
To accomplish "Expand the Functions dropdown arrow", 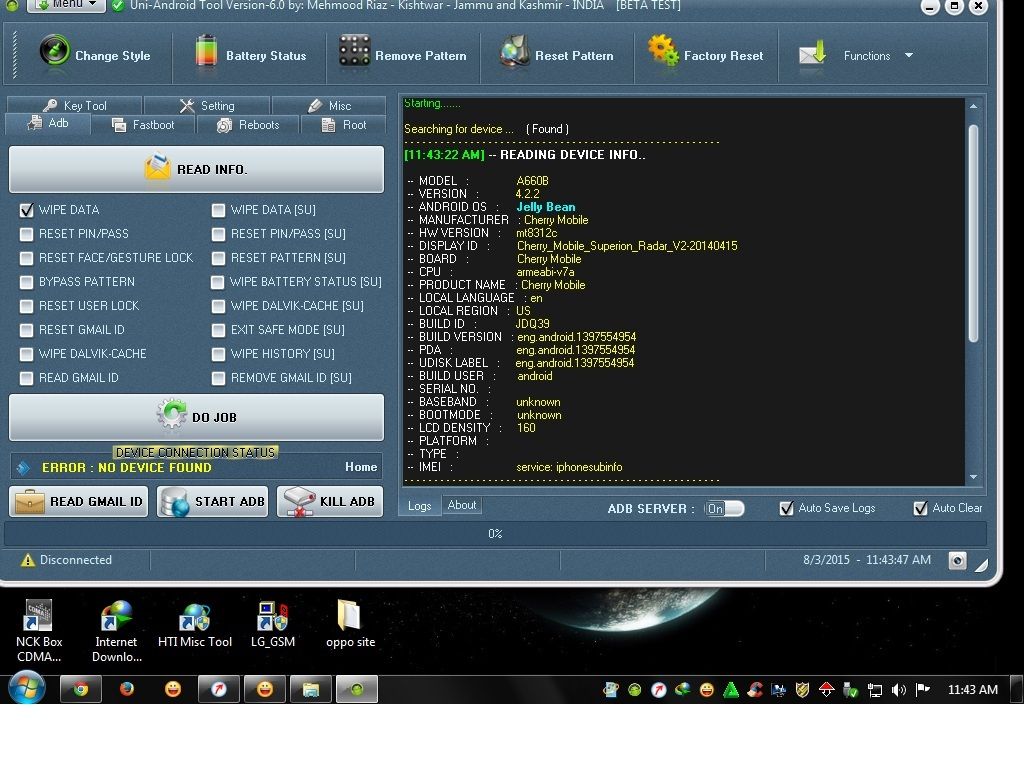I will (x=908, y=56).
